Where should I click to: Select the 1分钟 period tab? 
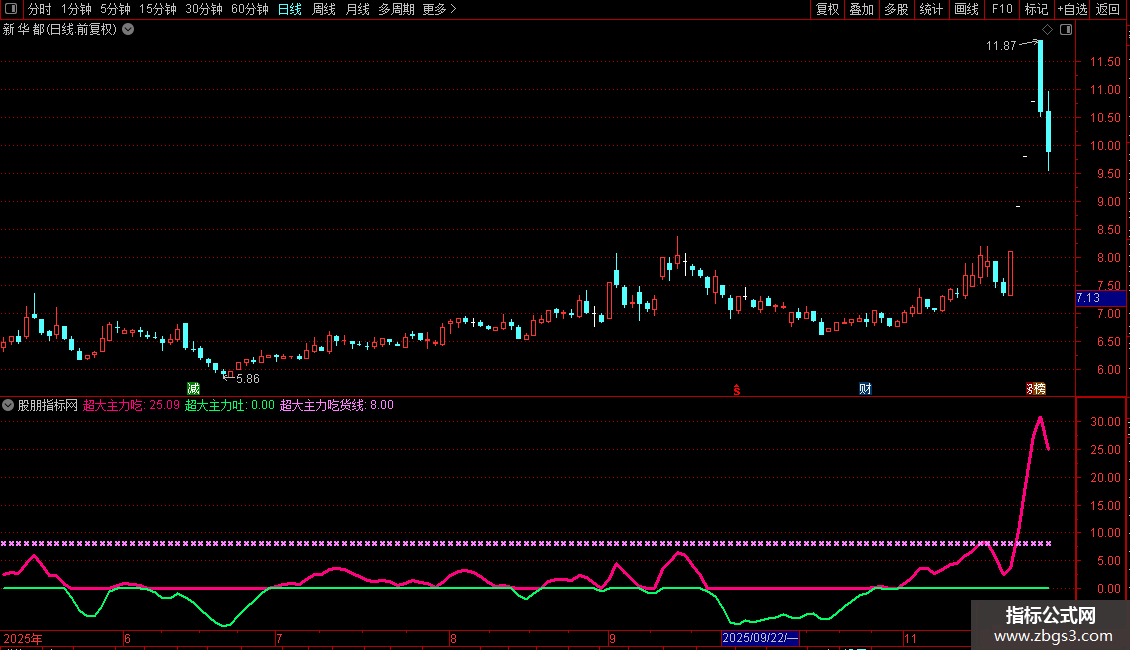(76, 9)
